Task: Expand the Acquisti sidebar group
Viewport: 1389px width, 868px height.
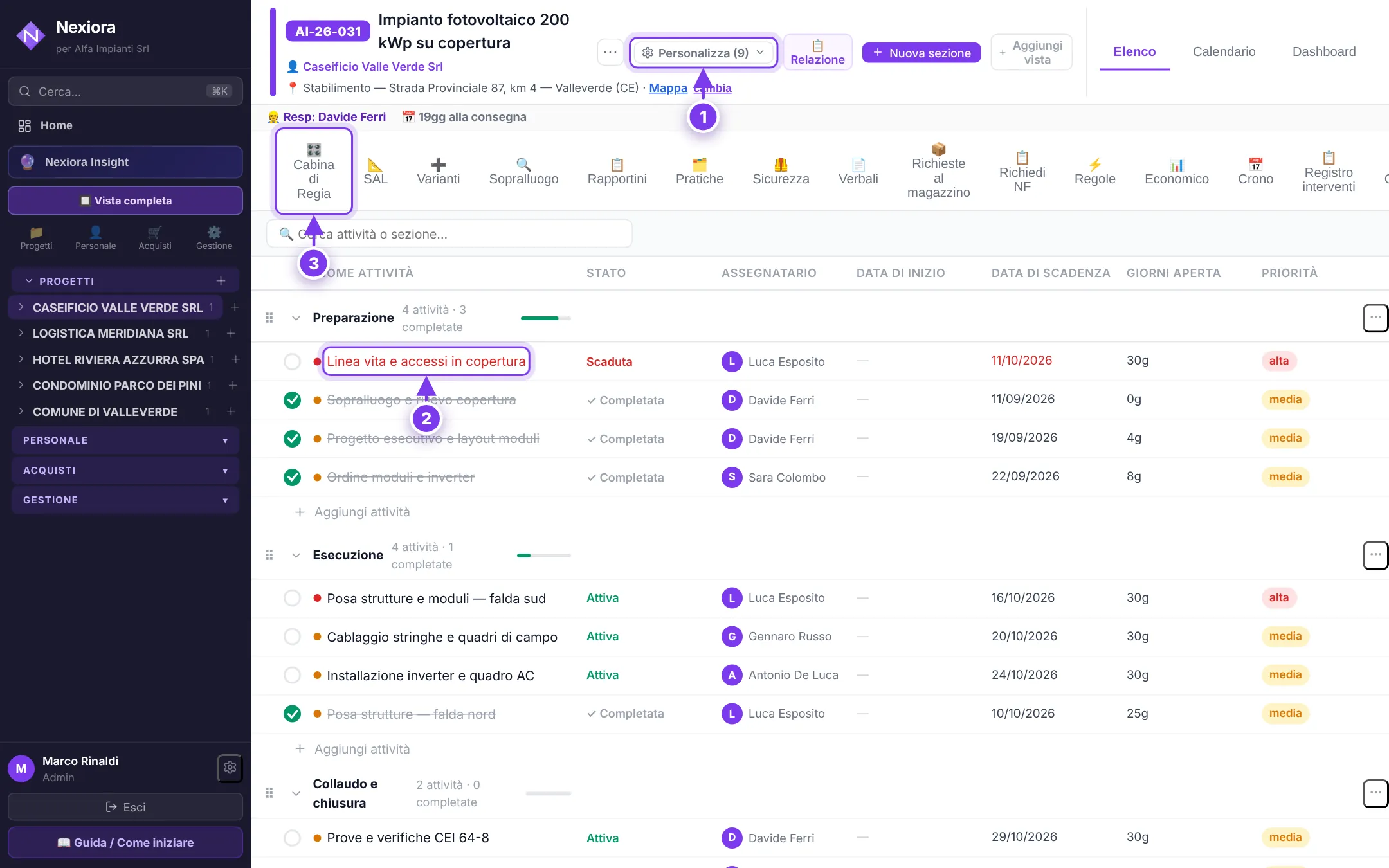Action: click(x=125, y=471)
